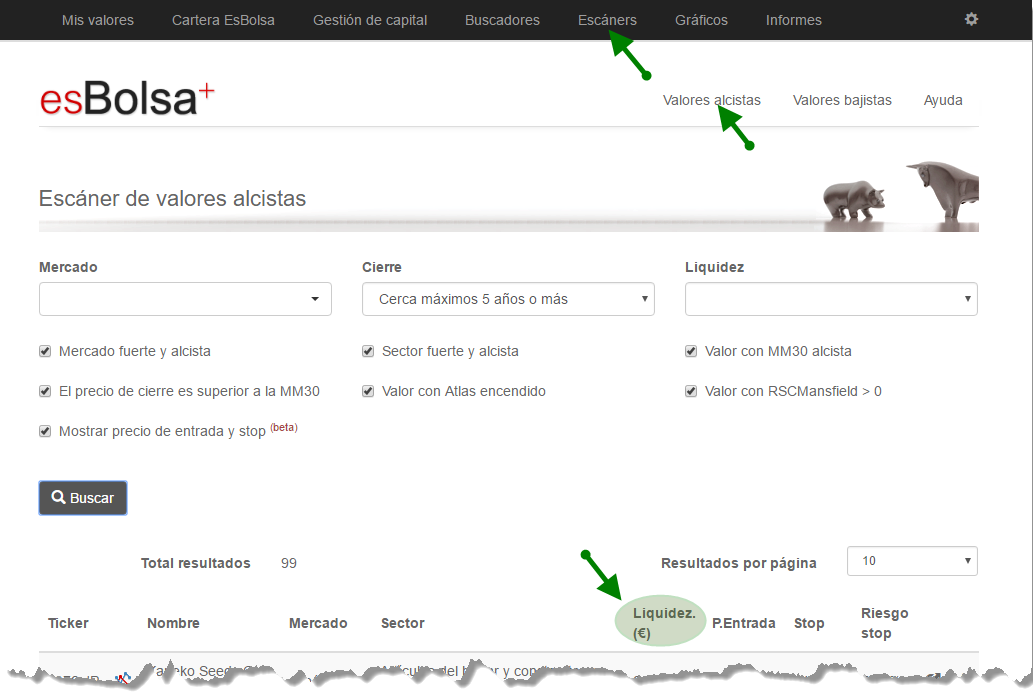The width and height of the screenshot is (1033, 692).
Task: Open Mis valores menu
Action: 98,20
